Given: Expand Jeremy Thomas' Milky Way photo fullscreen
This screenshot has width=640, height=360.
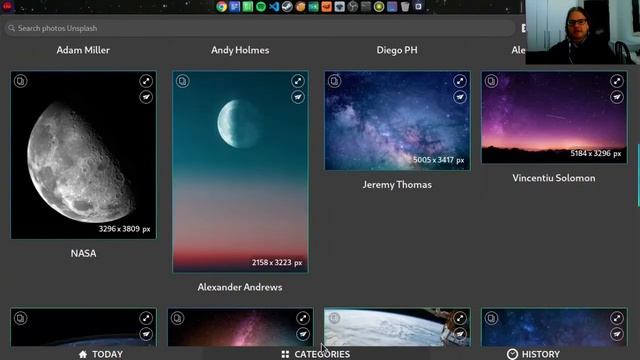Looking at the screenshot, I should (x=460, y=81).
